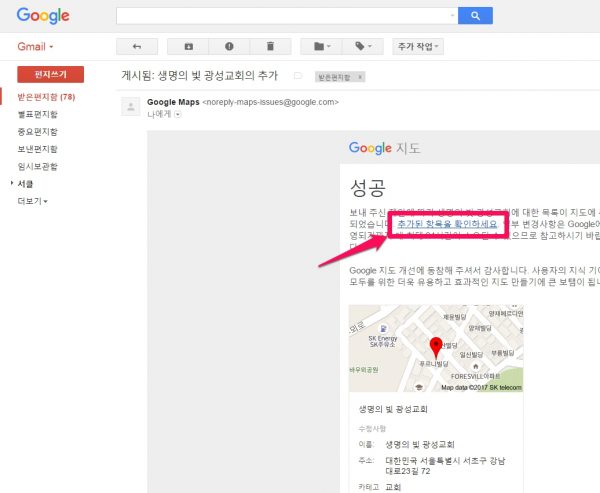Image resolution: width=600 pixels, height=493 pixels.
Task: Report spam with the exclamation icon
Action: coord(229,47)
